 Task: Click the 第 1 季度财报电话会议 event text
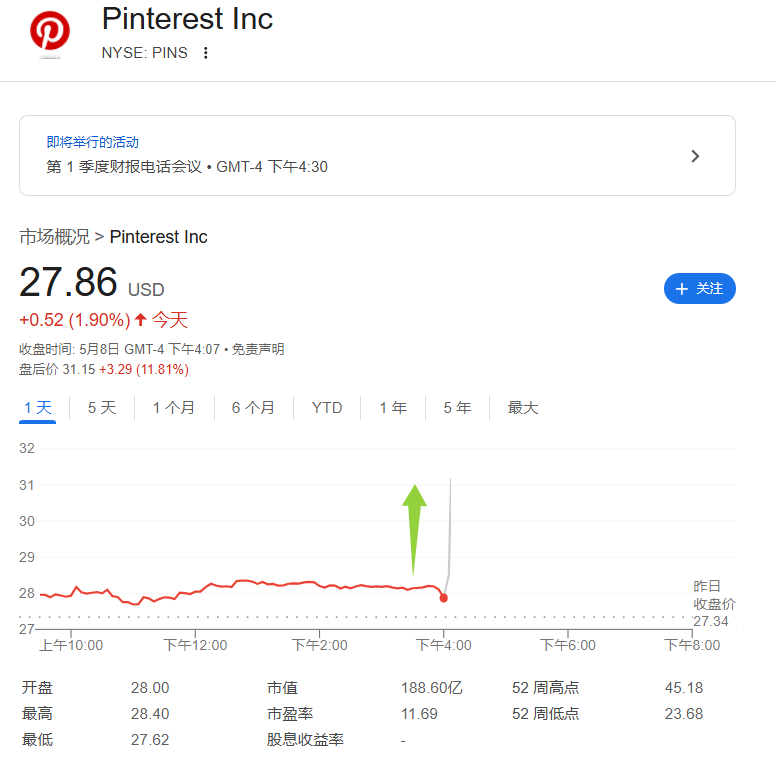(124, 167)
